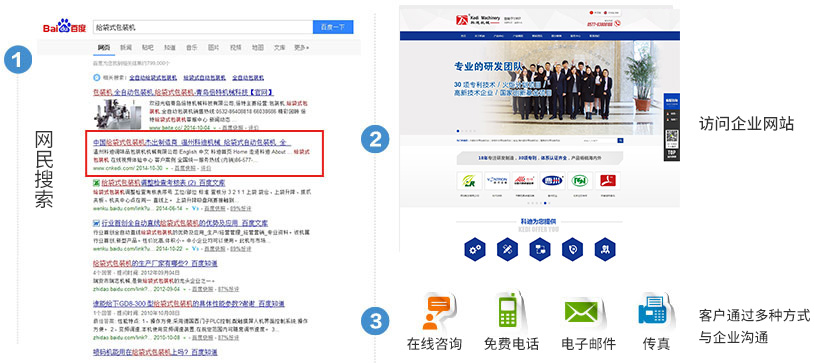Screen dimensions: 814x363
Task: Click the Baidu search input field
Action: point(203,27)
